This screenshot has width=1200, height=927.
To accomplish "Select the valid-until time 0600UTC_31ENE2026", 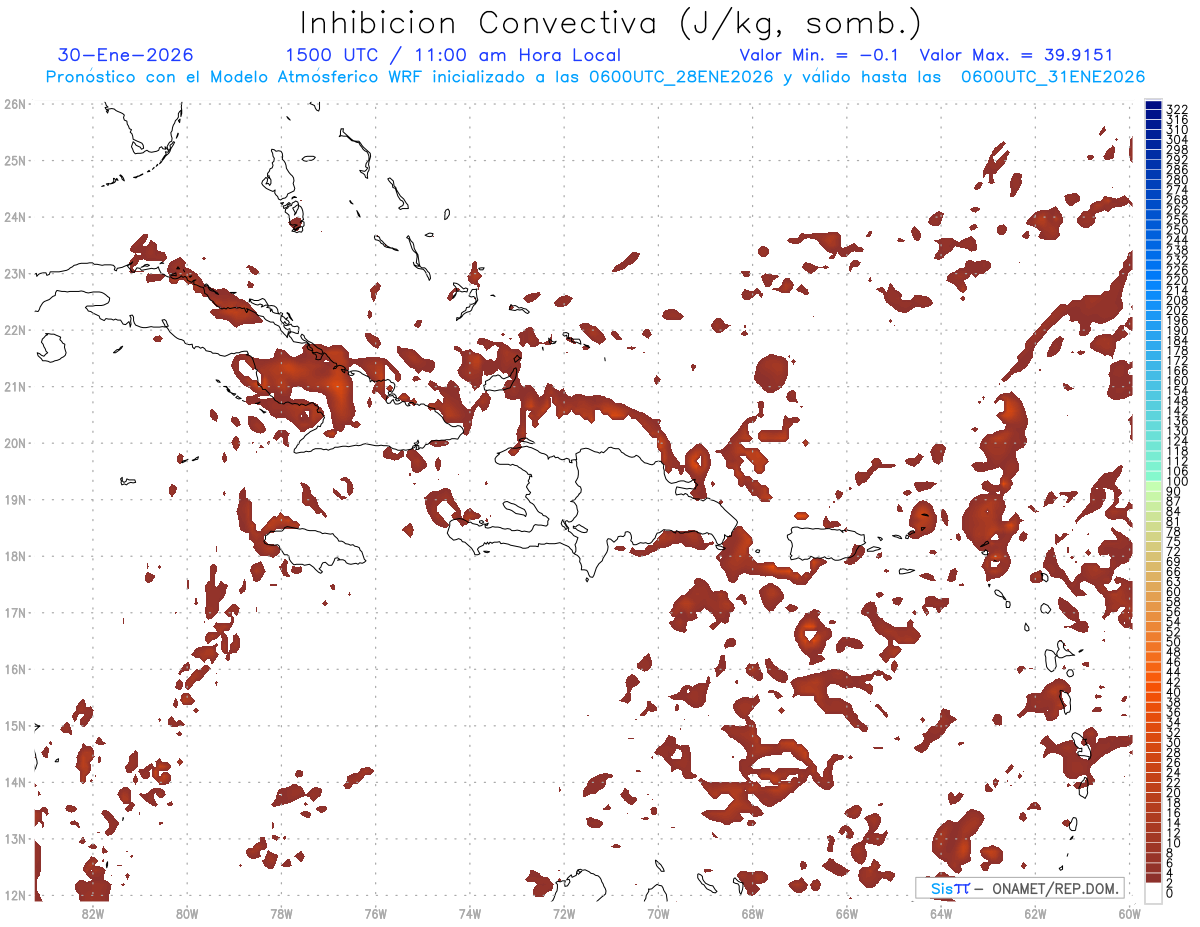I will tap(1053, 77).
